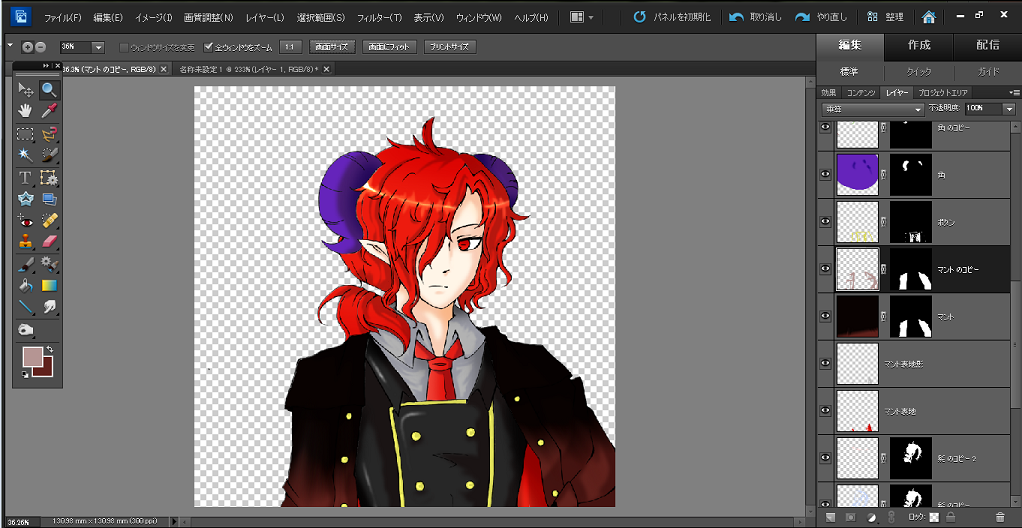The height and width of the screenshot is (528, 1022).
Task: Select the Rectangular Marquee tool
Action: click(26, 133)
